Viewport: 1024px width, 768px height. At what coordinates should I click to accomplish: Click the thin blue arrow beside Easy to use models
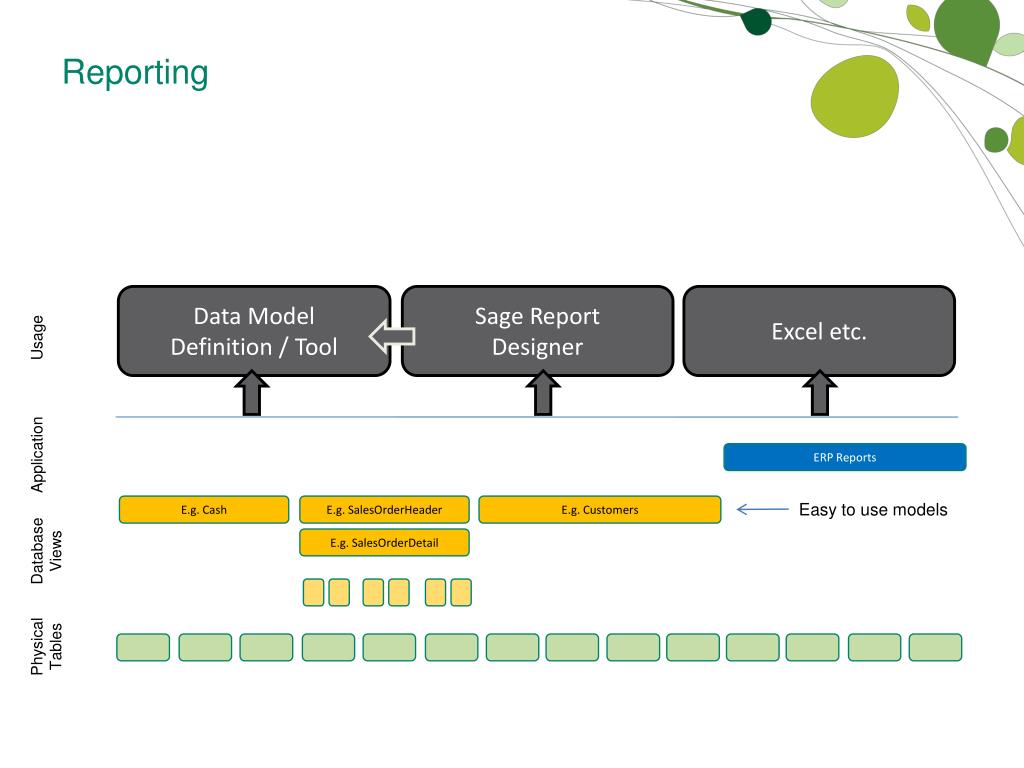(762, 509)
